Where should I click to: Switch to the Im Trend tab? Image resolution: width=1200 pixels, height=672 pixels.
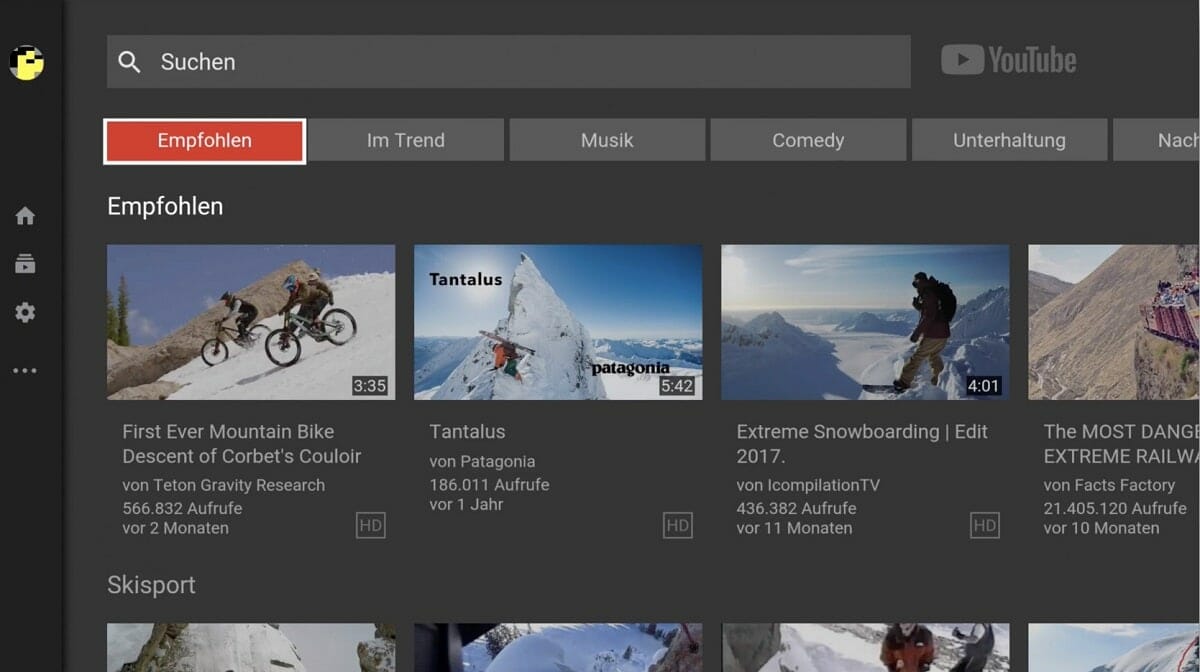point(406,141)
